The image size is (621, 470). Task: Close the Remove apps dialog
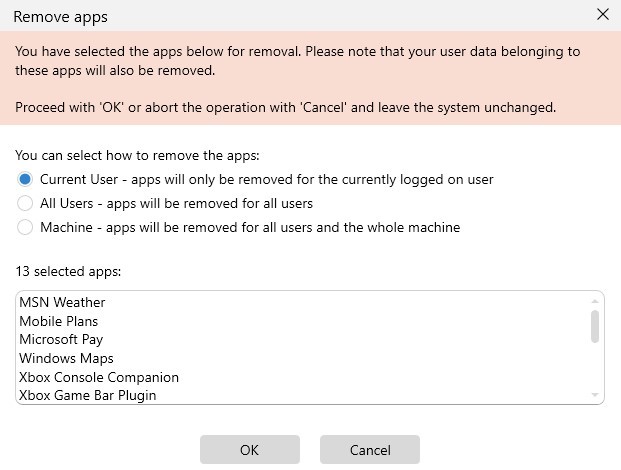(x=603, y=15)
